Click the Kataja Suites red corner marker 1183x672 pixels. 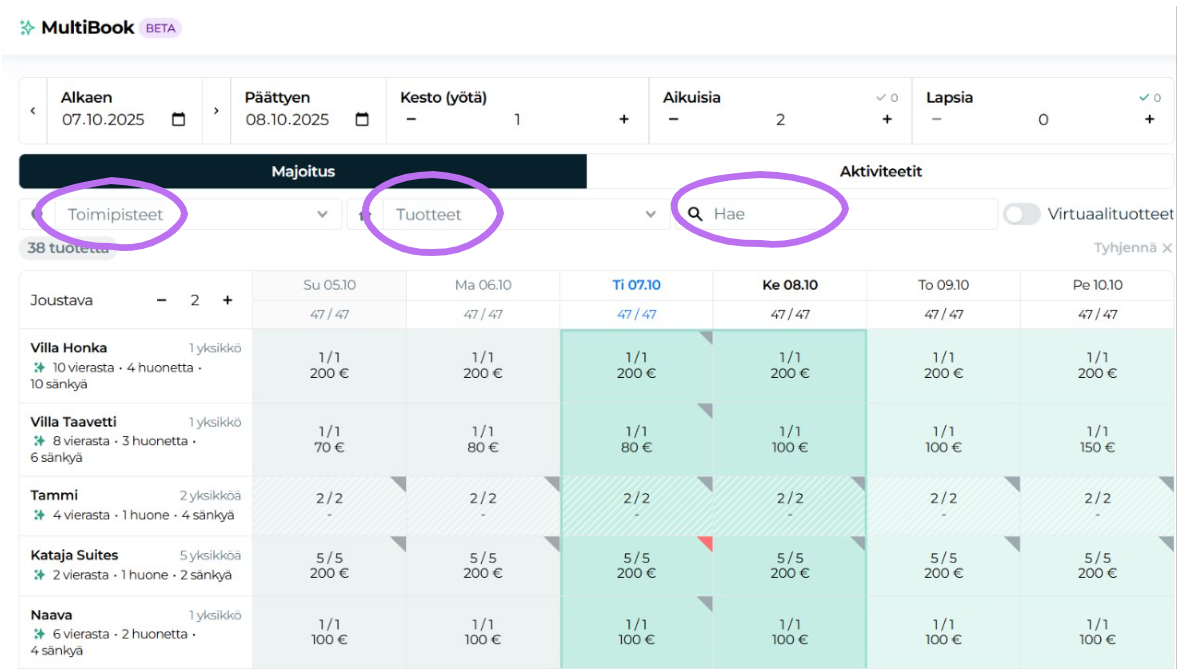click(705, 543)
